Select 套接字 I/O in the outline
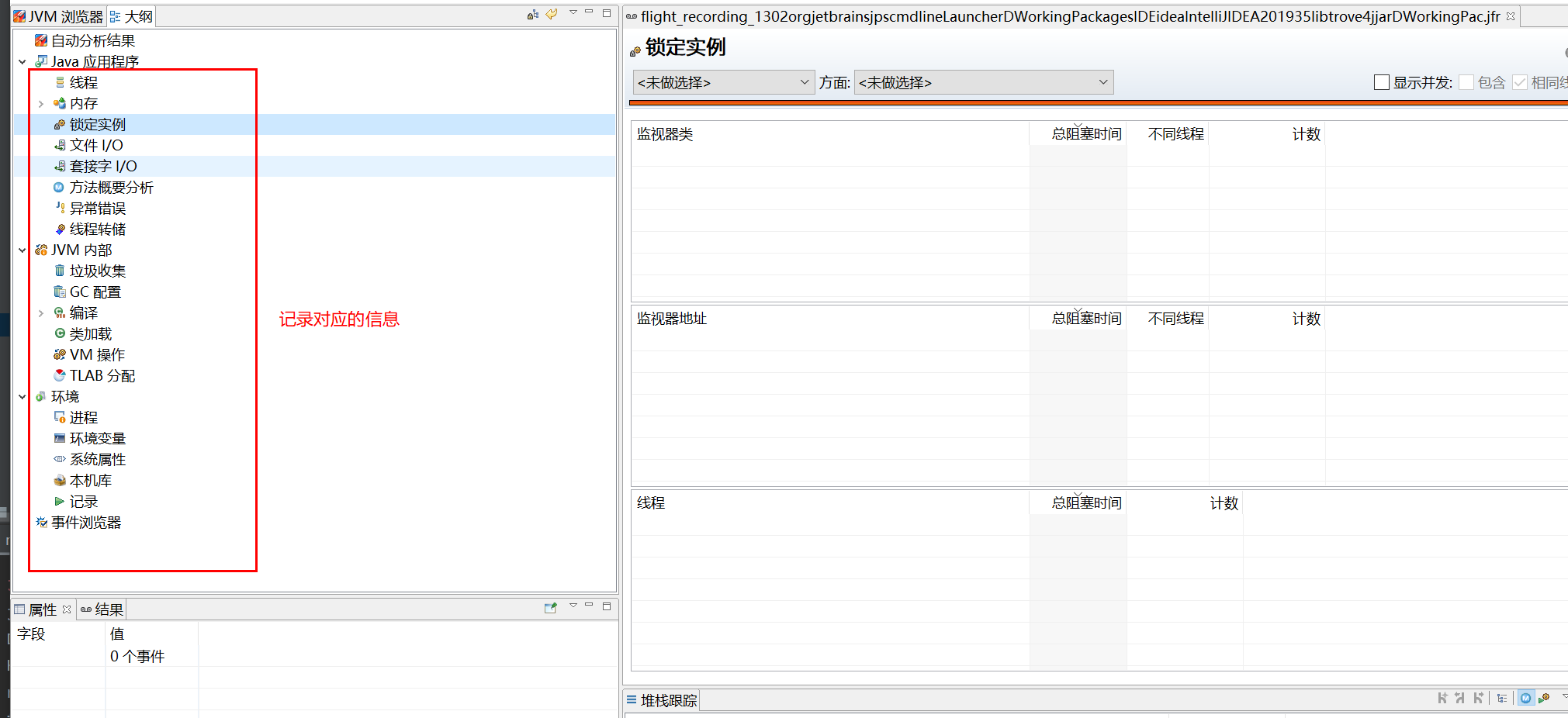The image size is (1568, 718). [x=103, y=166]
